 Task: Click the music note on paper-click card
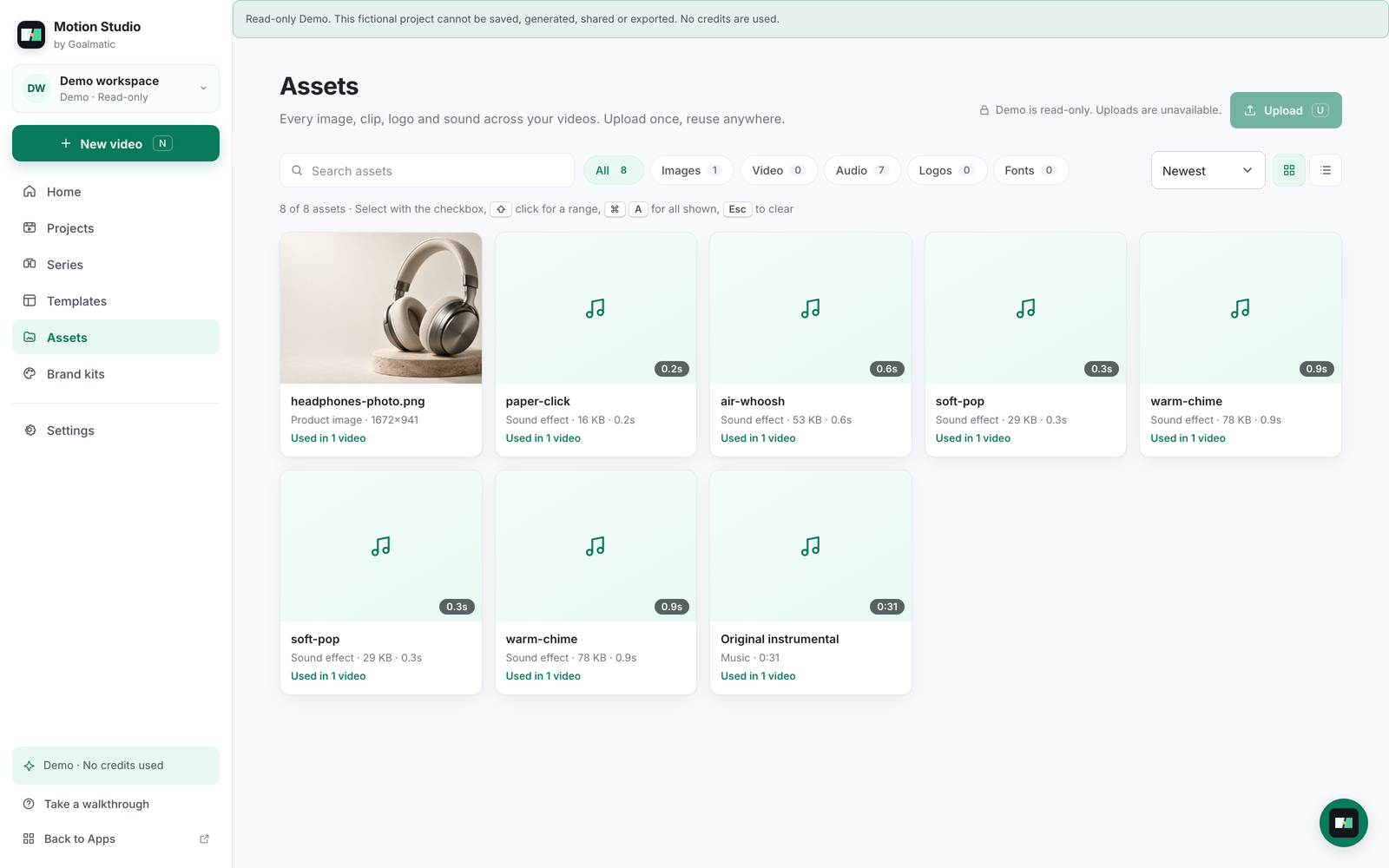(596, 308)
